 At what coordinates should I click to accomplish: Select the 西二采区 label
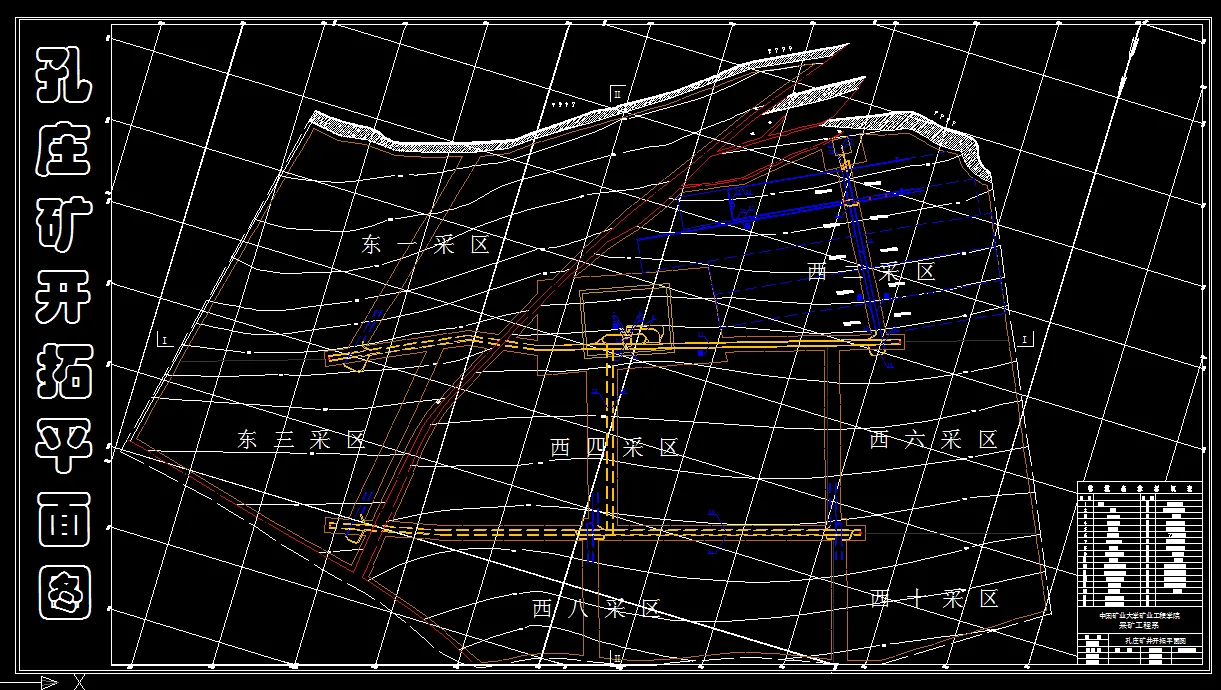[x=871, y=271]
